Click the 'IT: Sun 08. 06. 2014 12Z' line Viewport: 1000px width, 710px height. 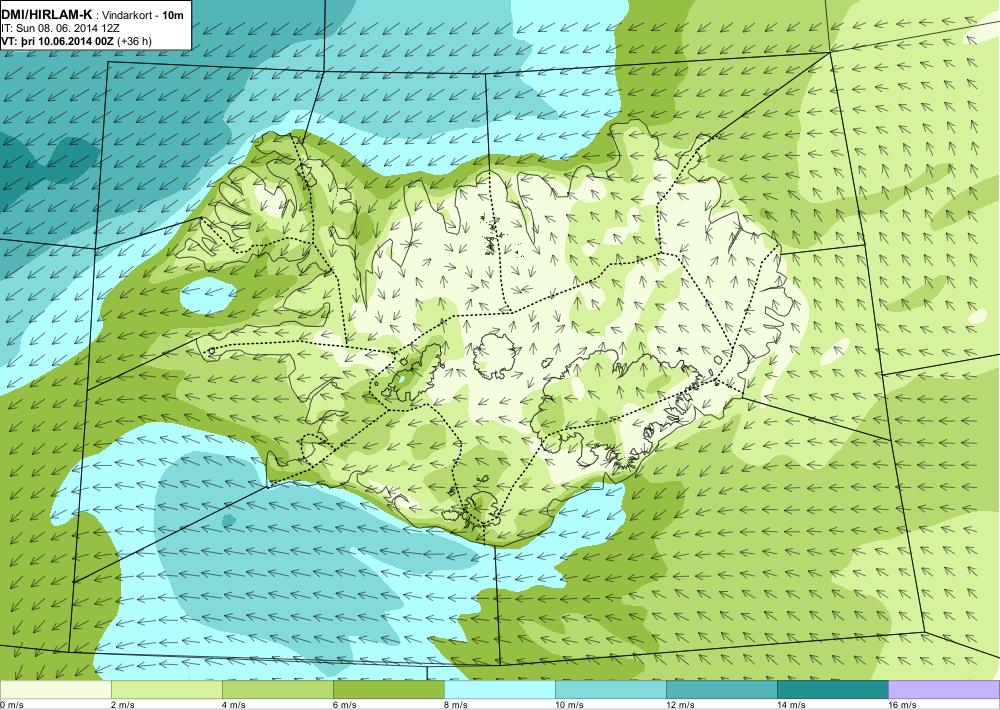(60, 28)
